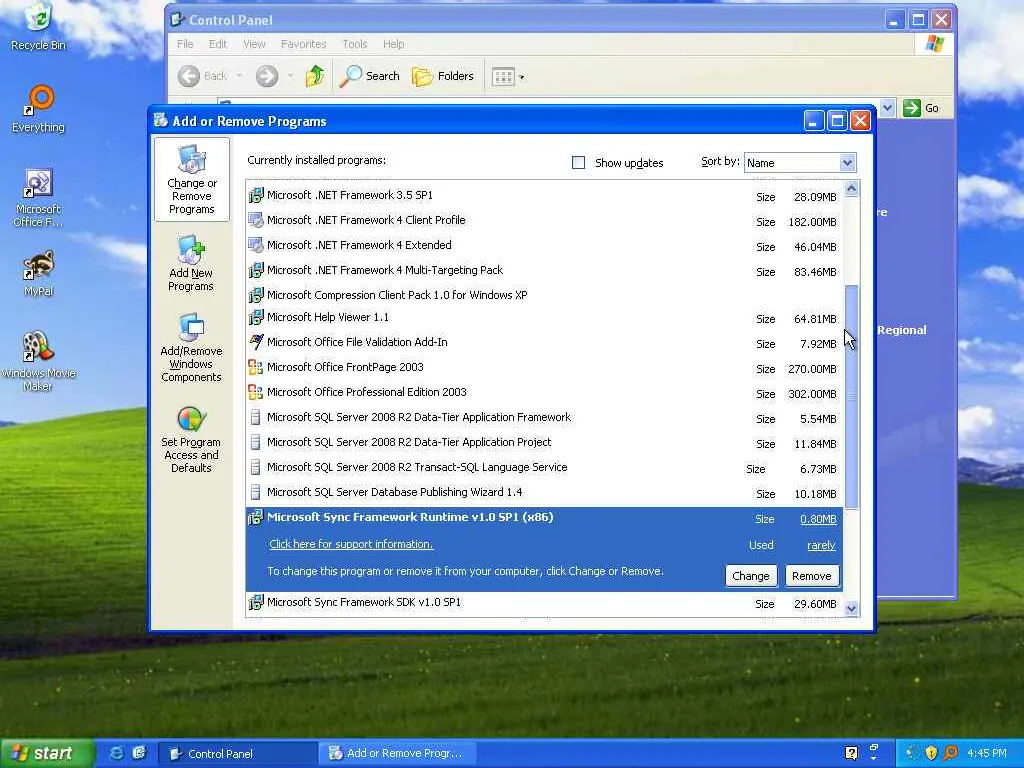Click the security shield tray icon
Screen dimensions: 1024x768
pyautogui.click(x=931, y=753)
